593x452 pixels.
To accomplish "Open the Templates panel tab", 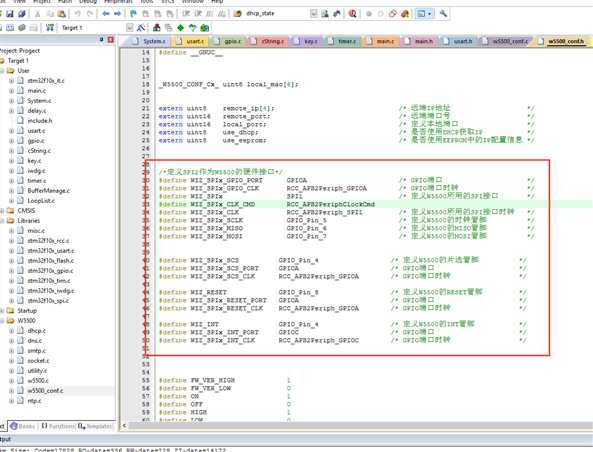I will pyautogui.click(x=95, y=426).
